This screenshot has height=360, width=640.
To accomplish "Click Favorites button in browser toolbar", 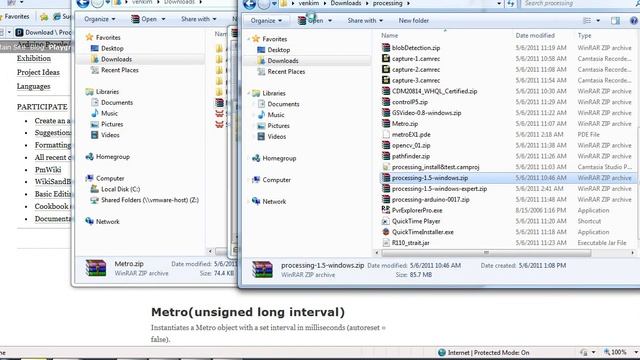I will tap(16, 17).
